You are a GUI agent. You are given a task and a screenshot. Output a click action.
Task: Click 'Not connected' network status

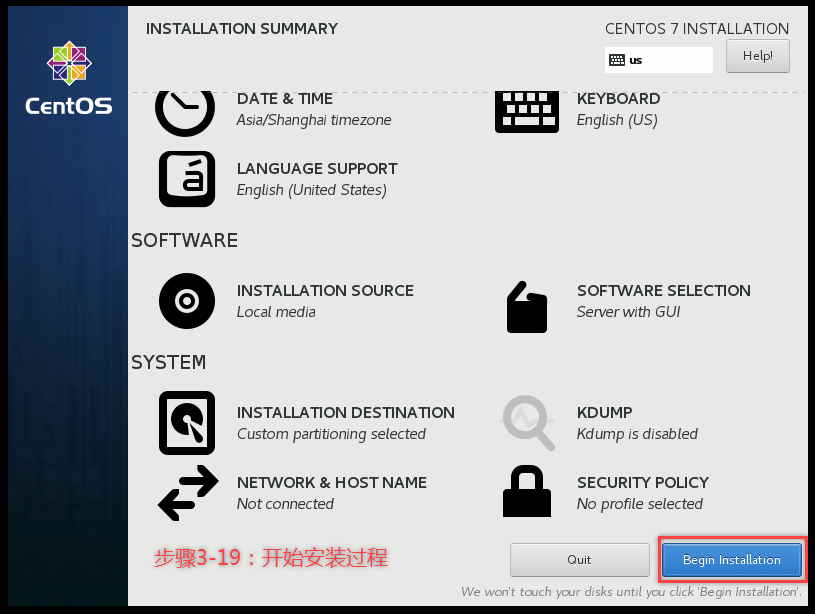[285, 504]
